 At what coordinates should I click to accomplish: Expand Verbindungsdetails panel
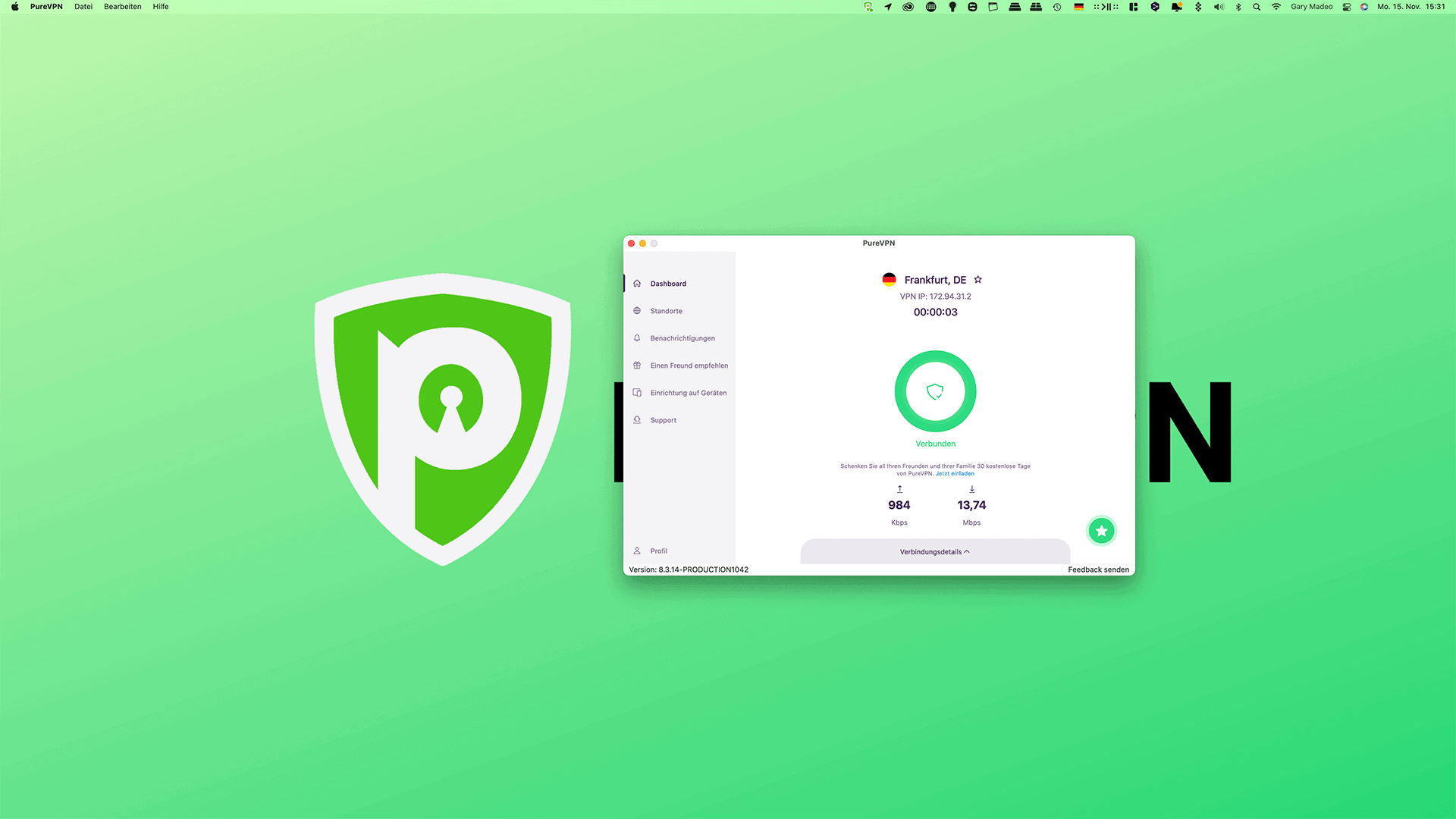[935, 552]
